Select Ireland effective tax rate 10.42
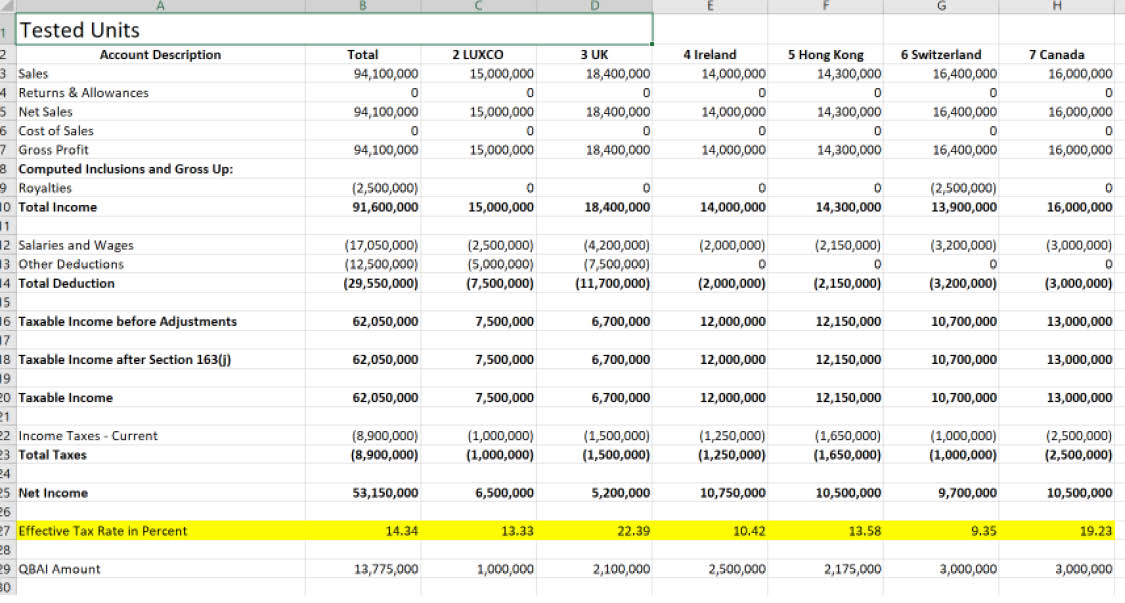1125x603 pixels. point(710,530)
